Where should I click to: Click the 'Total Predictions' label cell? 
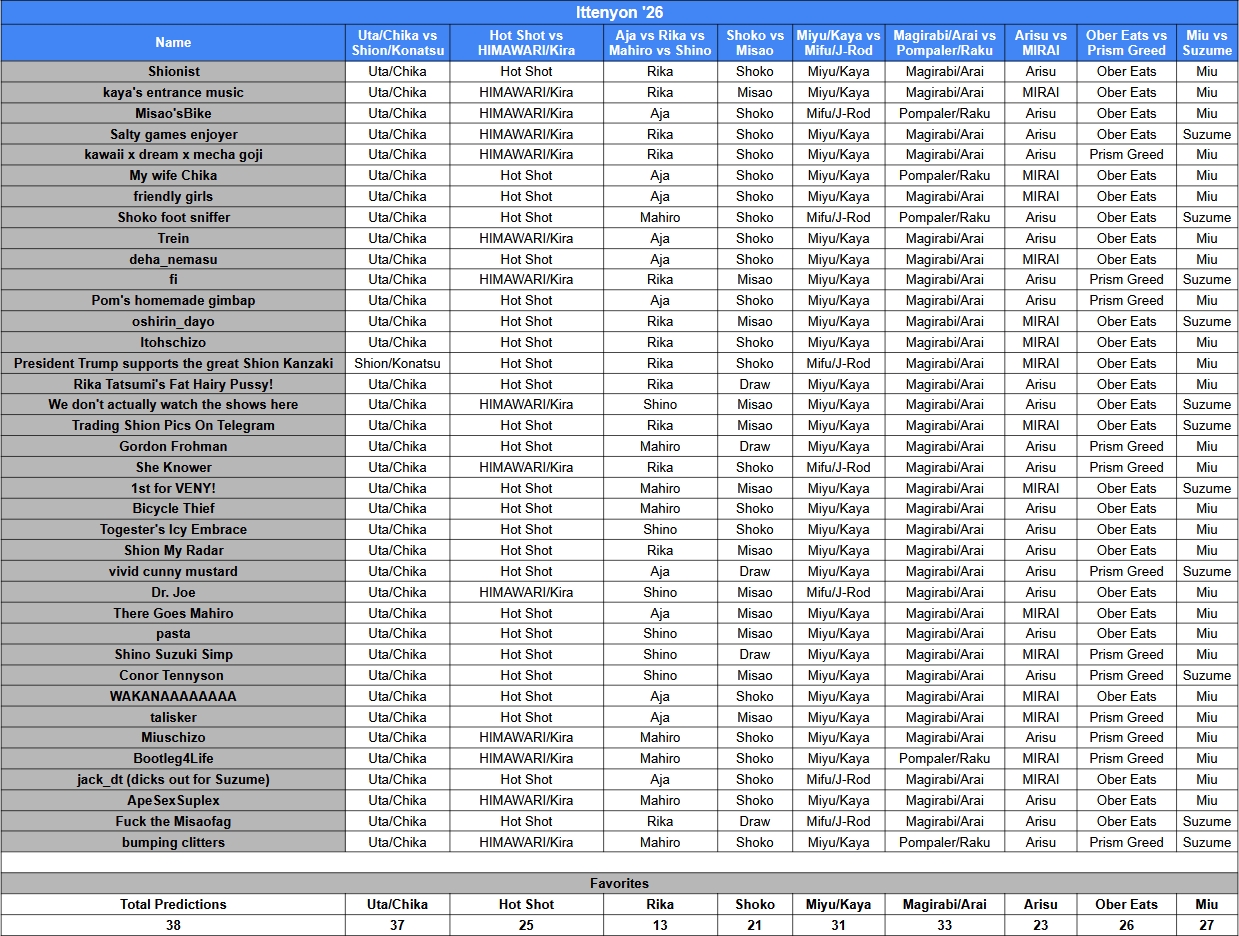click(173, 905)
